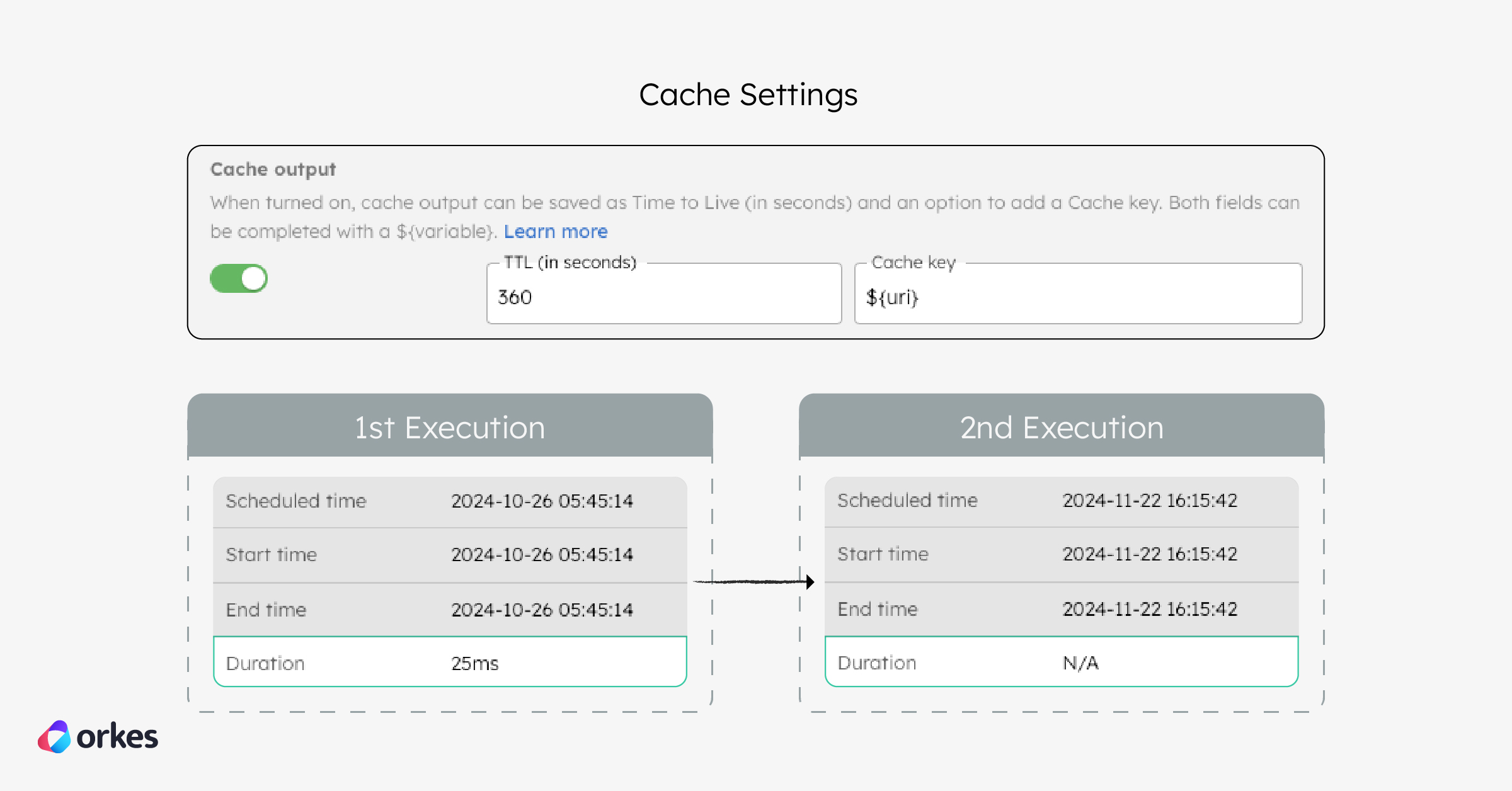Click the End time row dated 2024-10-26
1512x791 pixels.
449,608
